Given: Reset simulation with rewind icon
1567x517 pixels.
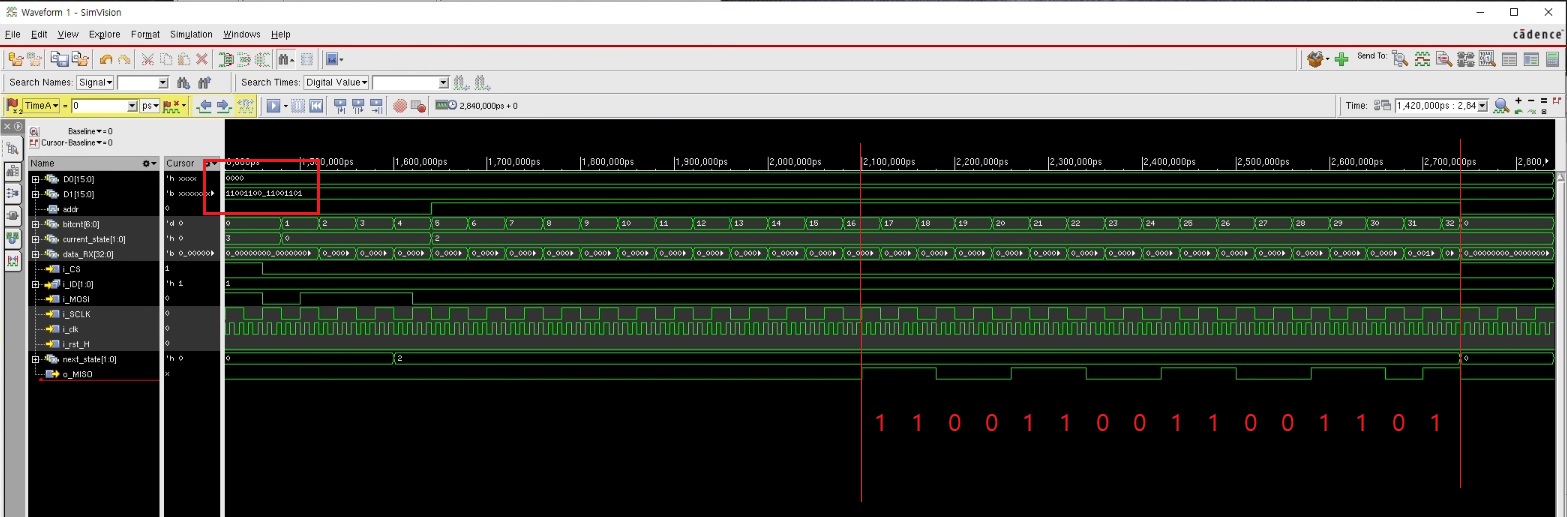Looking at the screenshot, I should (316, 105).
